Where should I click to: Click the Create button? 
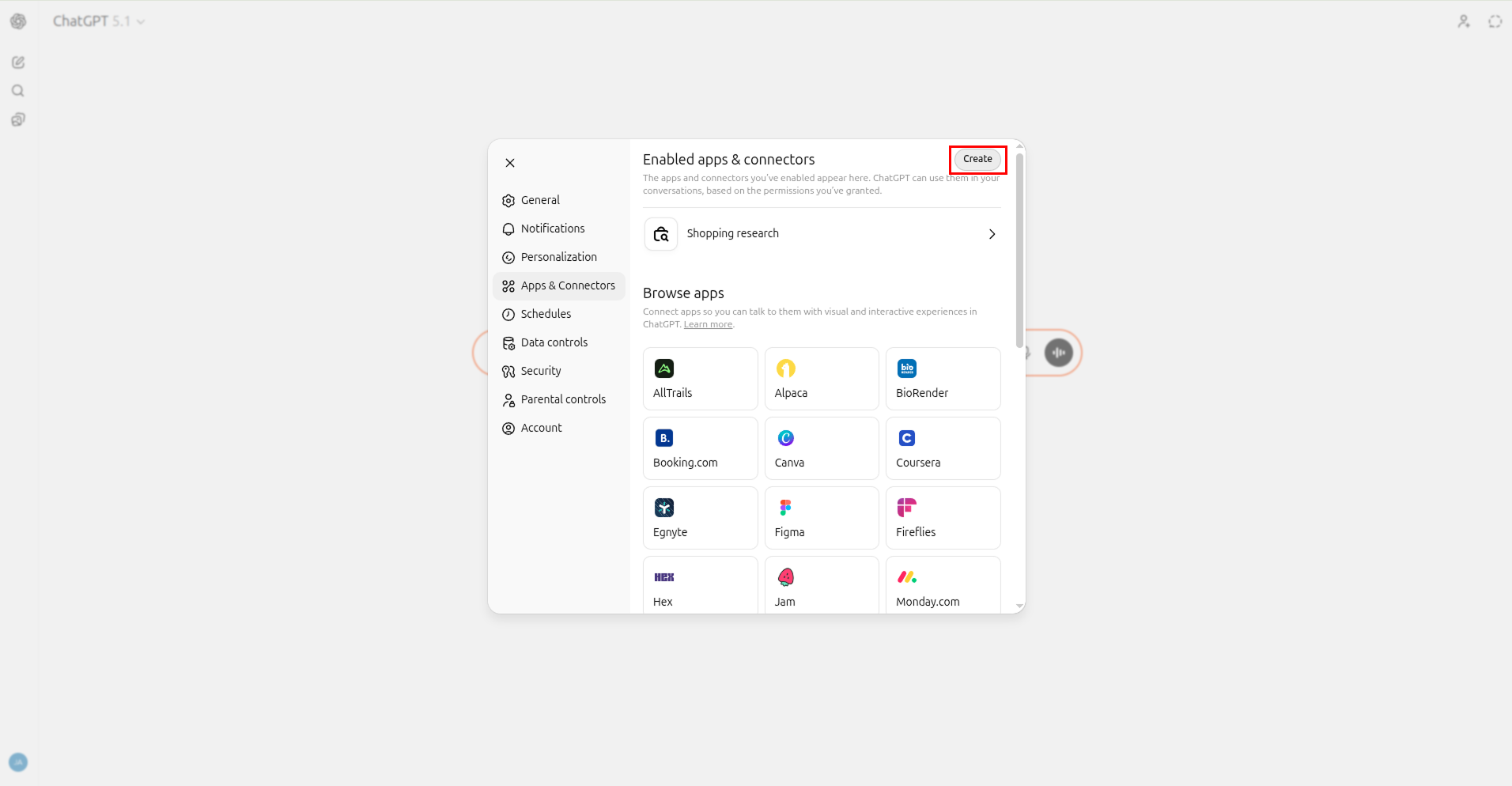(977, 159)
